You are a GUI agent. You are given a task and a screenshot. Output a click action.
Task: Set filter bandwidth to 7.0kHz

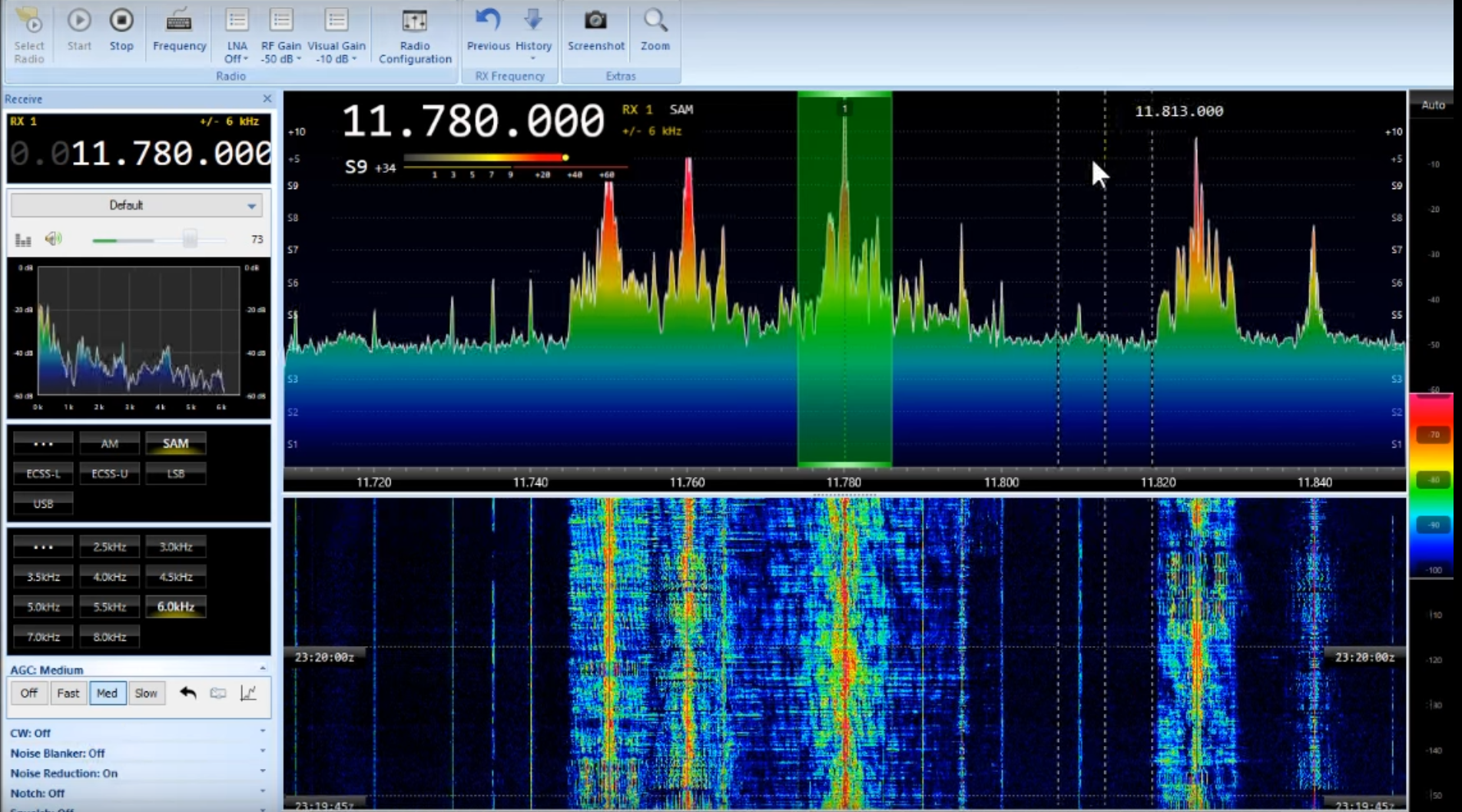point(43,636)
